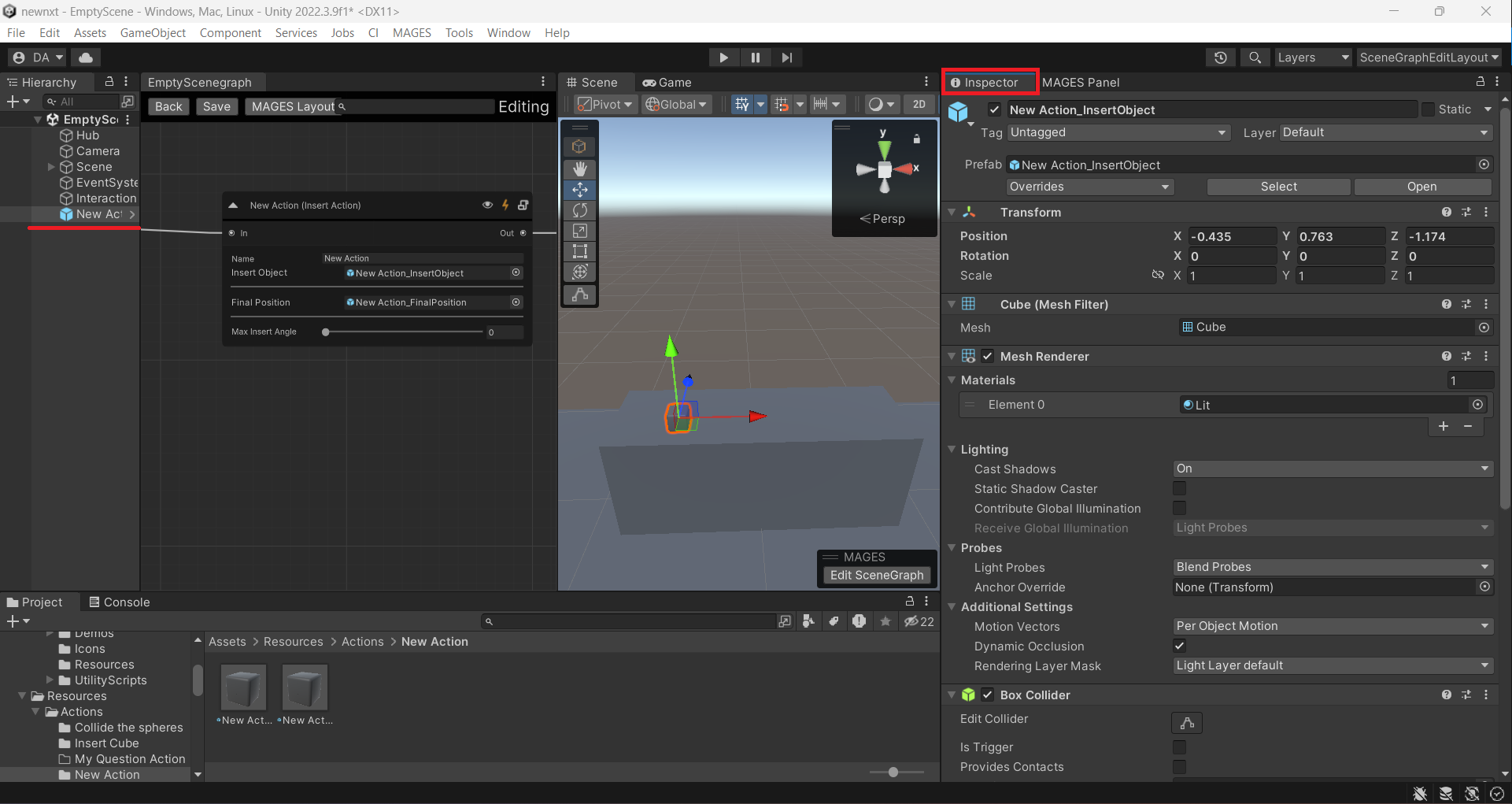Click the Step frame button
1512x804 pixels.
click(786, 57)
